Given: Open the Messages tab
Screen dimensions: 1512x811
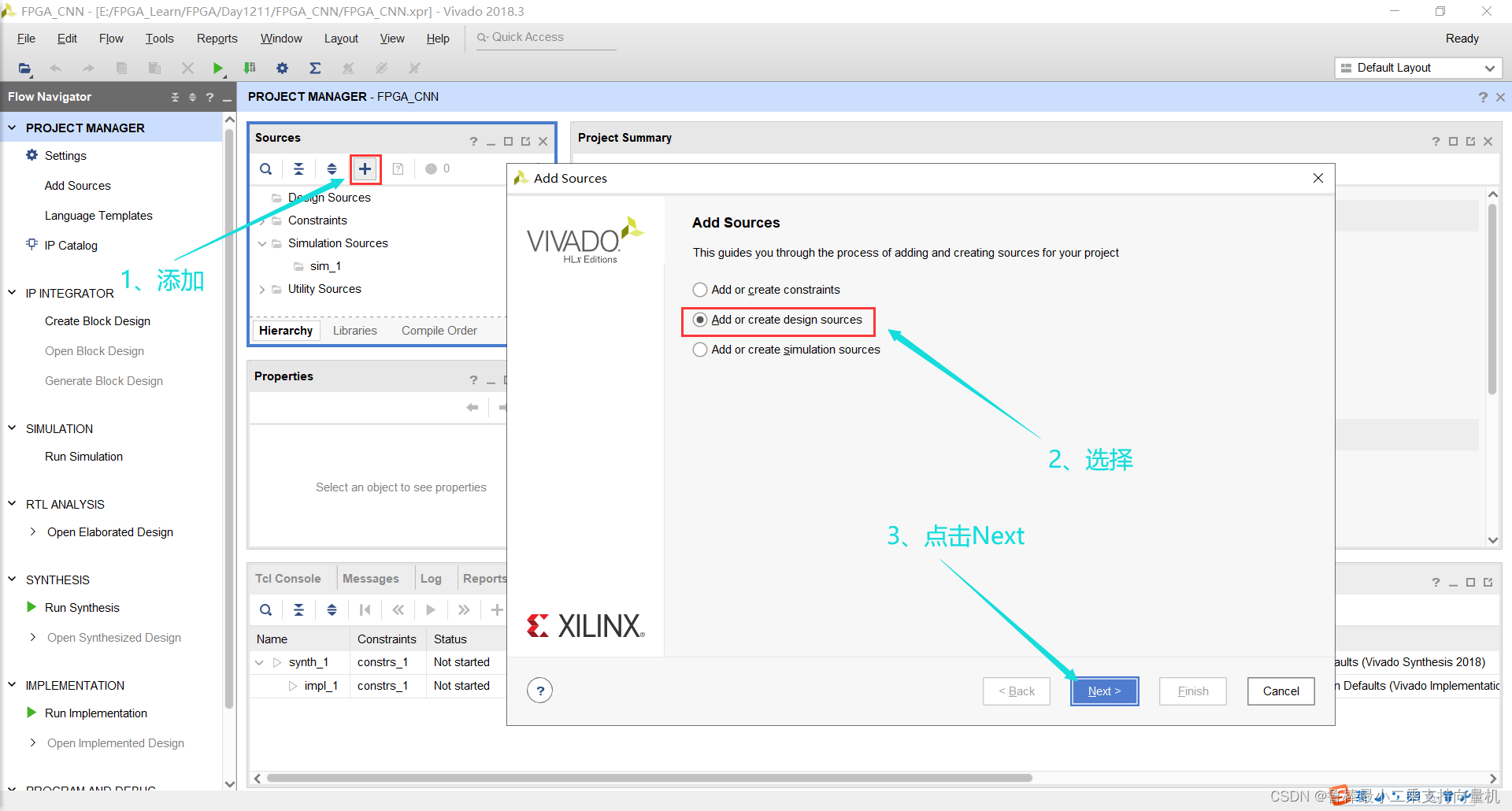Looking at the screenshot, I should click(371, 579).
